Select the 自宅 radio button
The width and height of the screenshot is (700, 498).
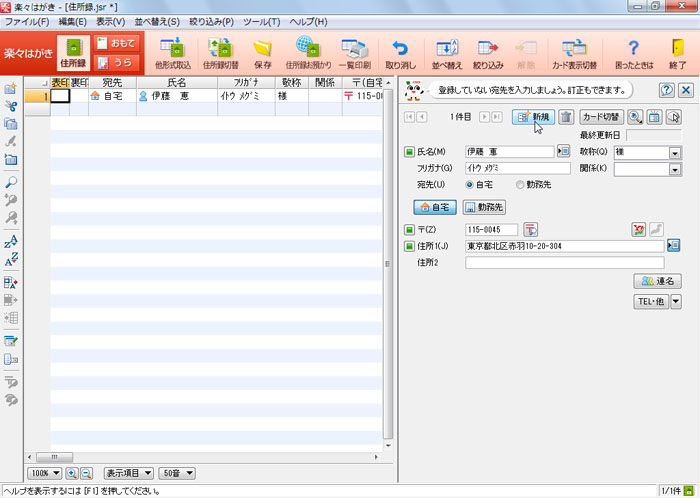coord(470,185)
